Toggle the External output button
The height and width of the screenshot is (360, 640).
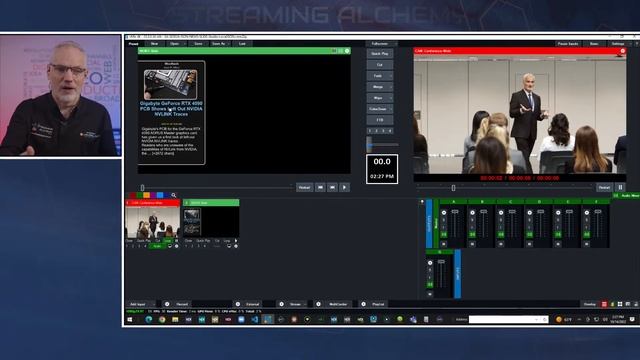[253, 304]
